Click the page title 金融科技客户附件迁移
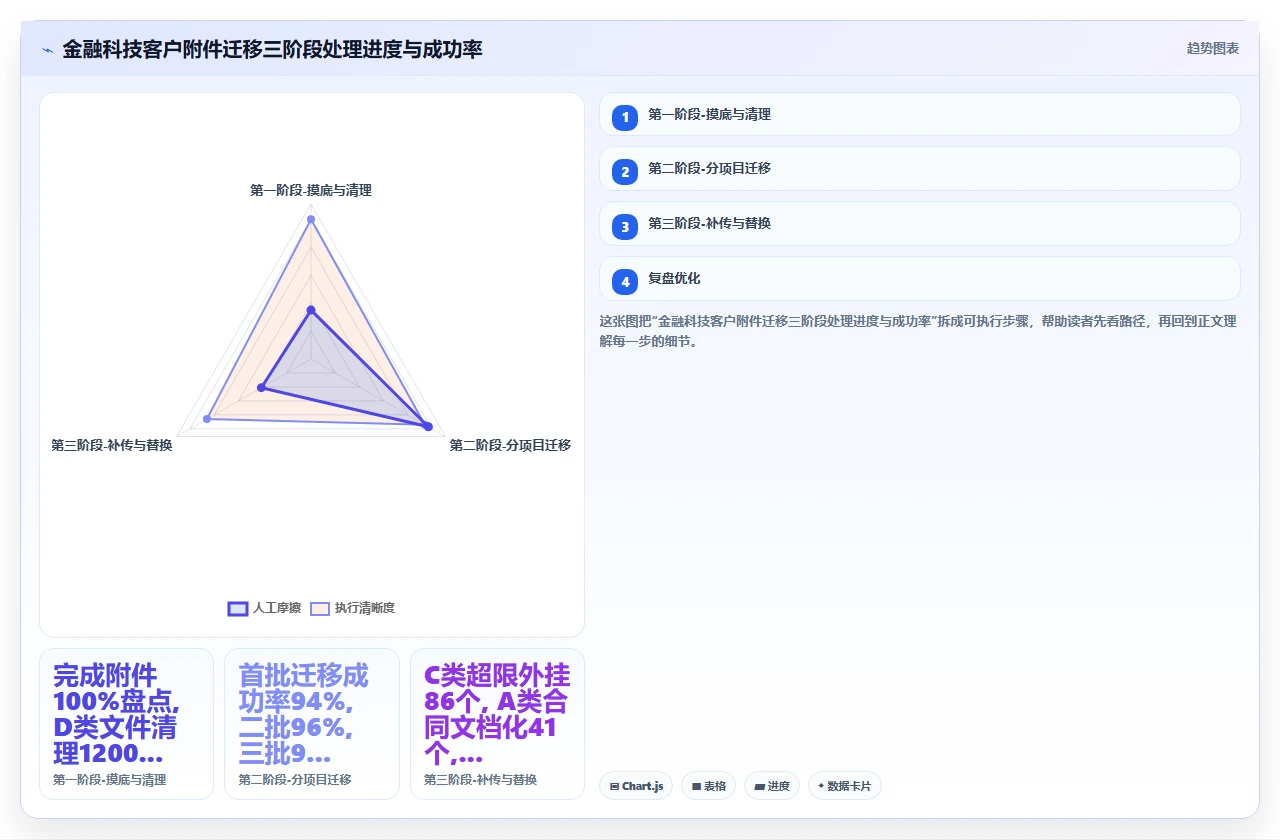Image resolution: width=1280 pixels, height=840 pixels. pos(272,49)
